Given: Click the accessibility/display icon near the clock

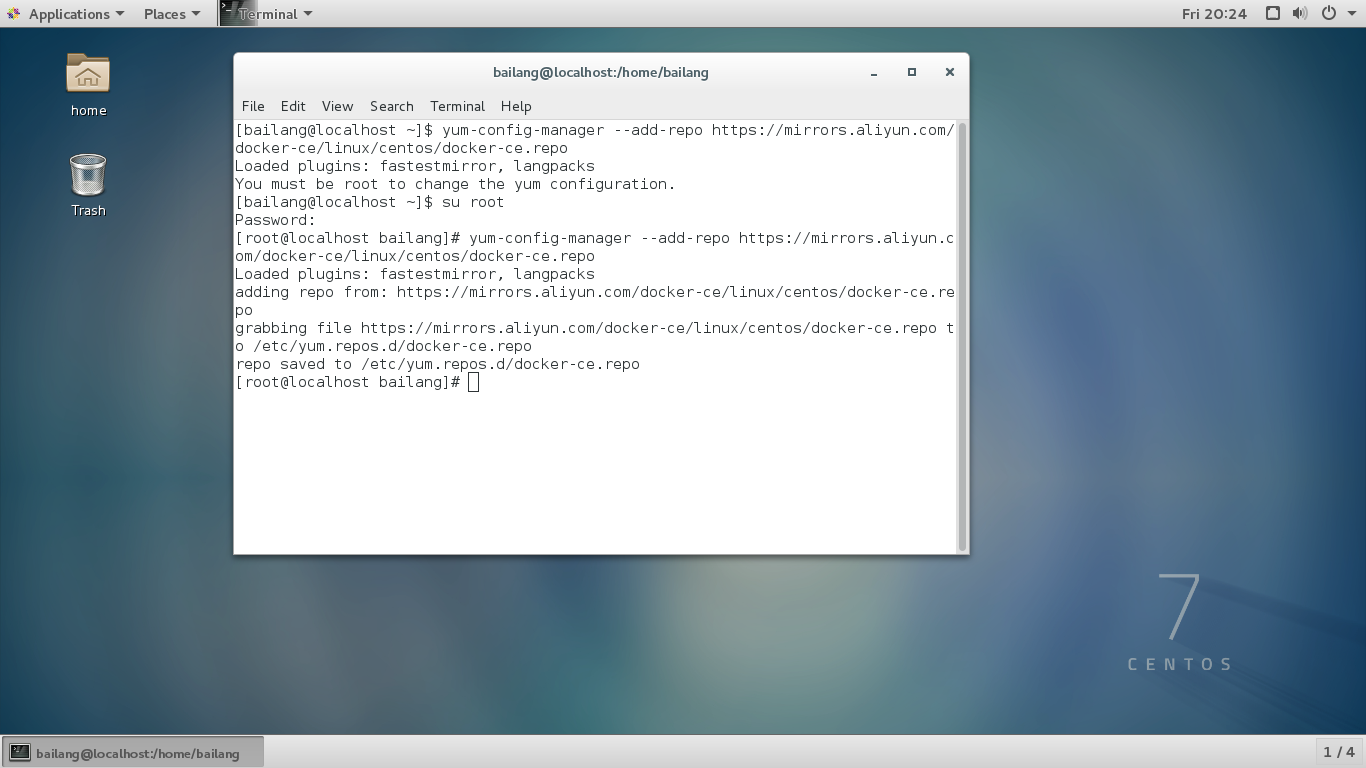Looking at the screenshot, I should (1272, 13).
